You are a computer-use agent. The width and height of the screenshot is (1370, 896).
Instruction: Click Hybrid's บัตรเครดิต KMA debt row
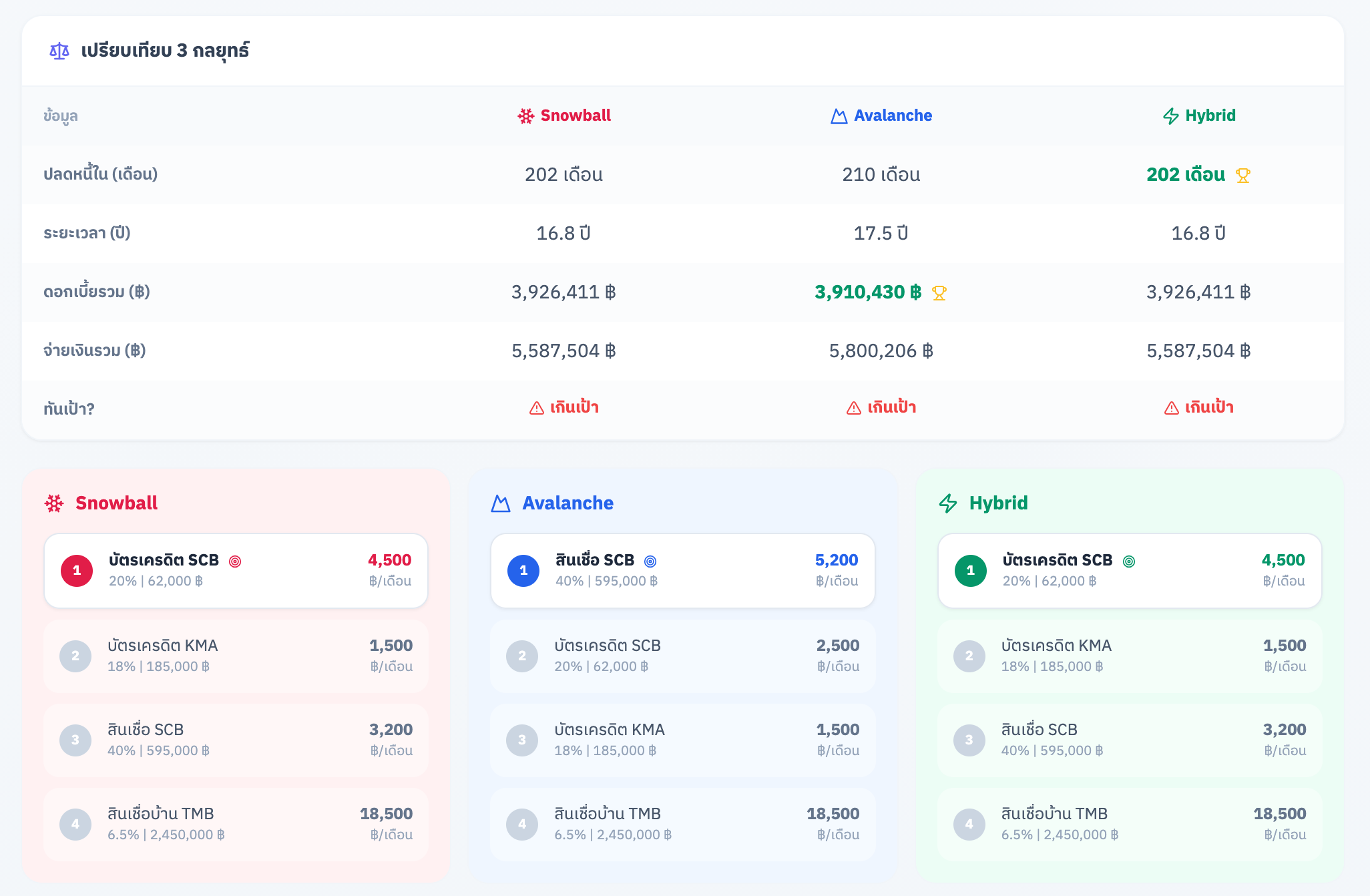[x=1129, y=656]
